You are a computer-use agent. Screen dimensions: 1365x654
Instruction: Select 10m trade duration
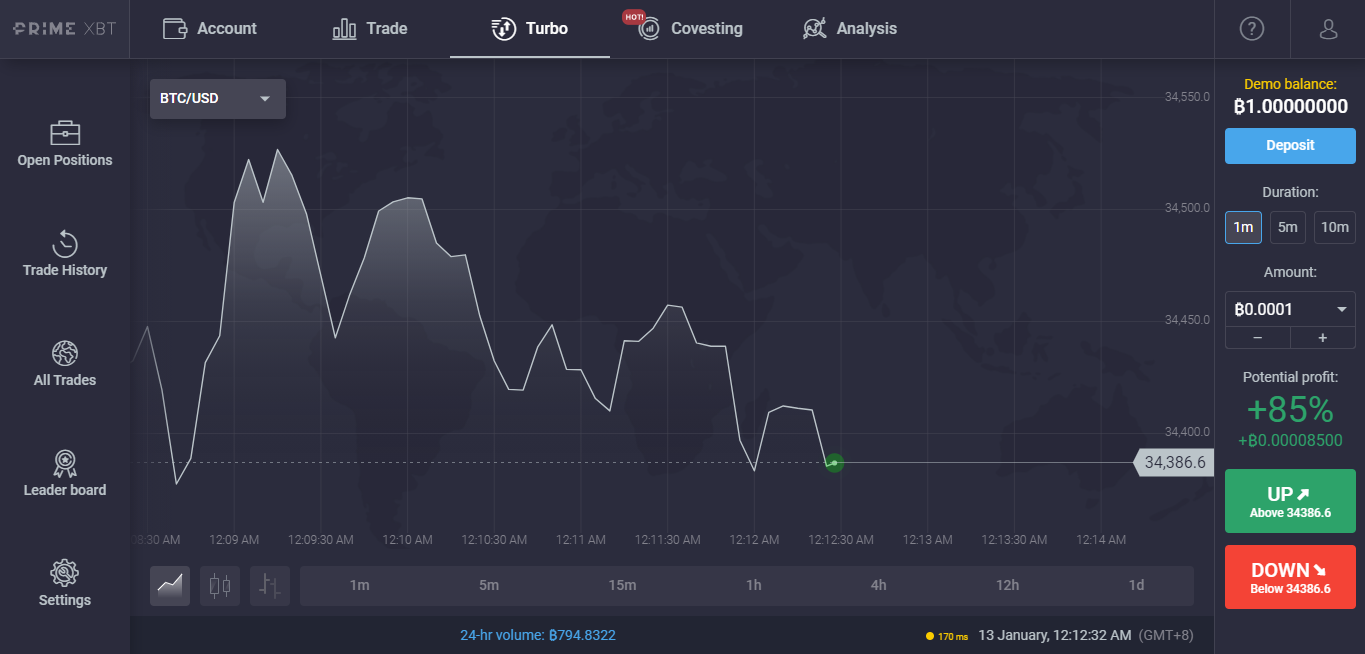tap(1334, 227)
